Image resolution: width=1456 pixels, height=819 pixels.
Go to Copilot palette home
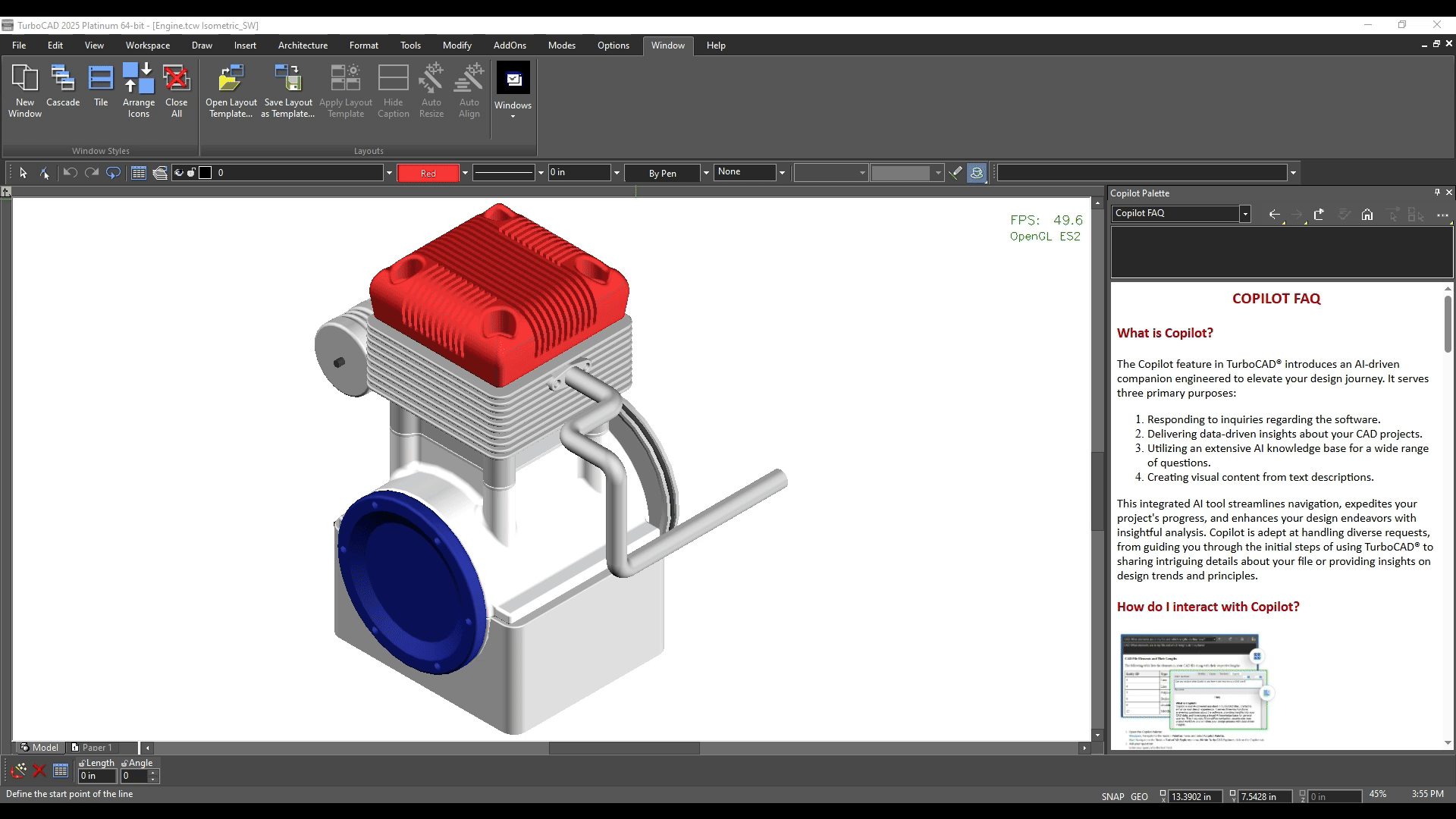pyautogui.click(x=1367, y=215)
